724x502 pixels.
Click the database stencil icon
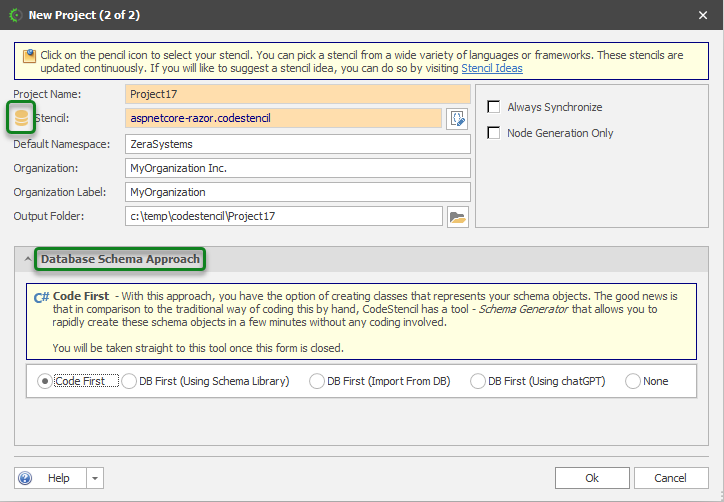click(x=21, y=119)
